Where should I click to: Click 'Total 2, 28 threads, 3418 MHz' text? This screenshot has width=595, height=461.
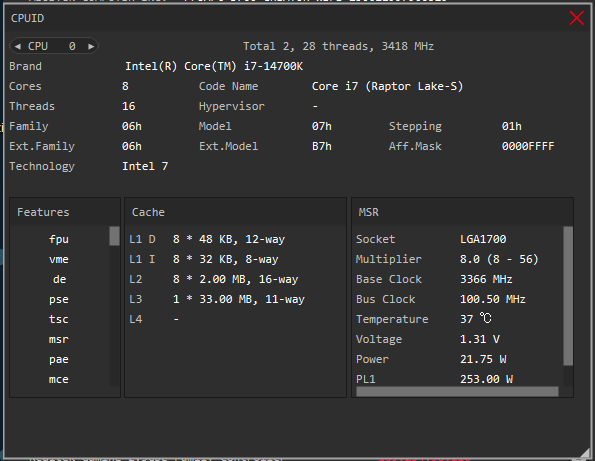pyautogui.click(x=338, y=46)
